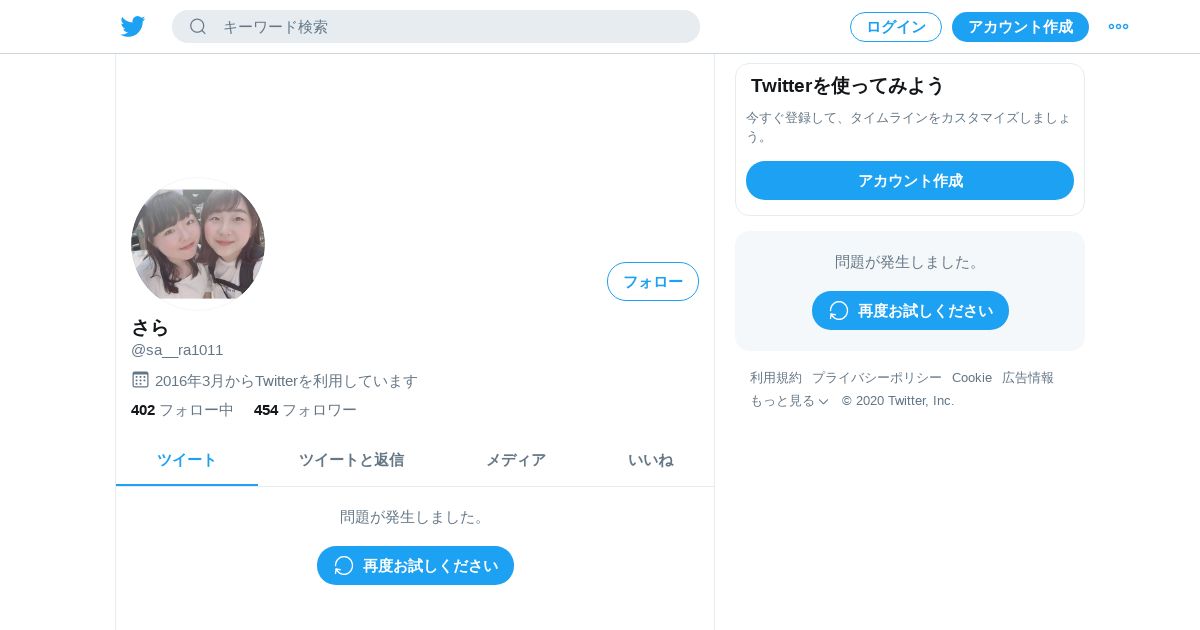This screenshot has width=1200, height=630.
Task: Click the sidebar 再度お試しください retry button
Action: point(910,310)
